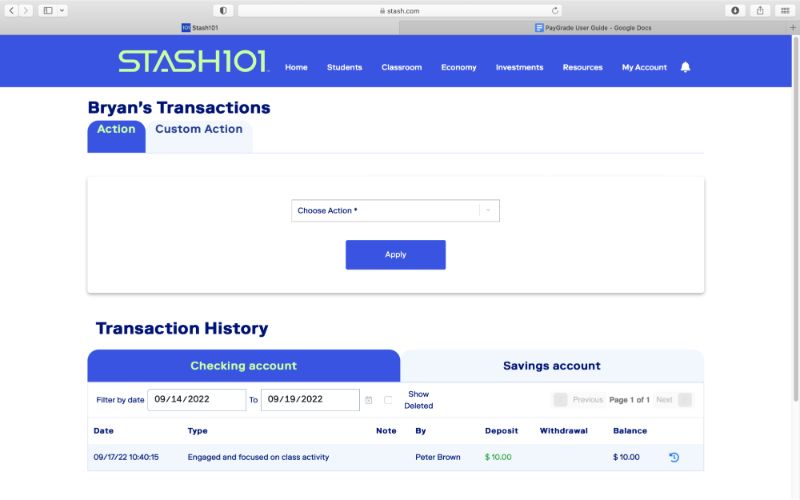Switch to the Savings account tab
Viewport: 800px width, 500px height.
(551, 366)
